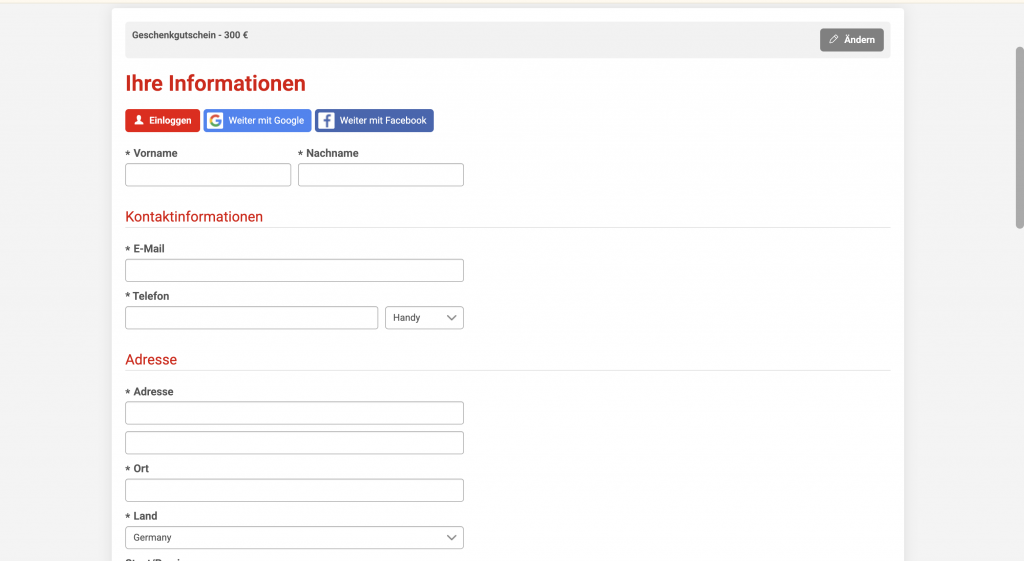Focus the Vorname input field
The width and height of the screenshot is (1024, 561).
point(208,175)
